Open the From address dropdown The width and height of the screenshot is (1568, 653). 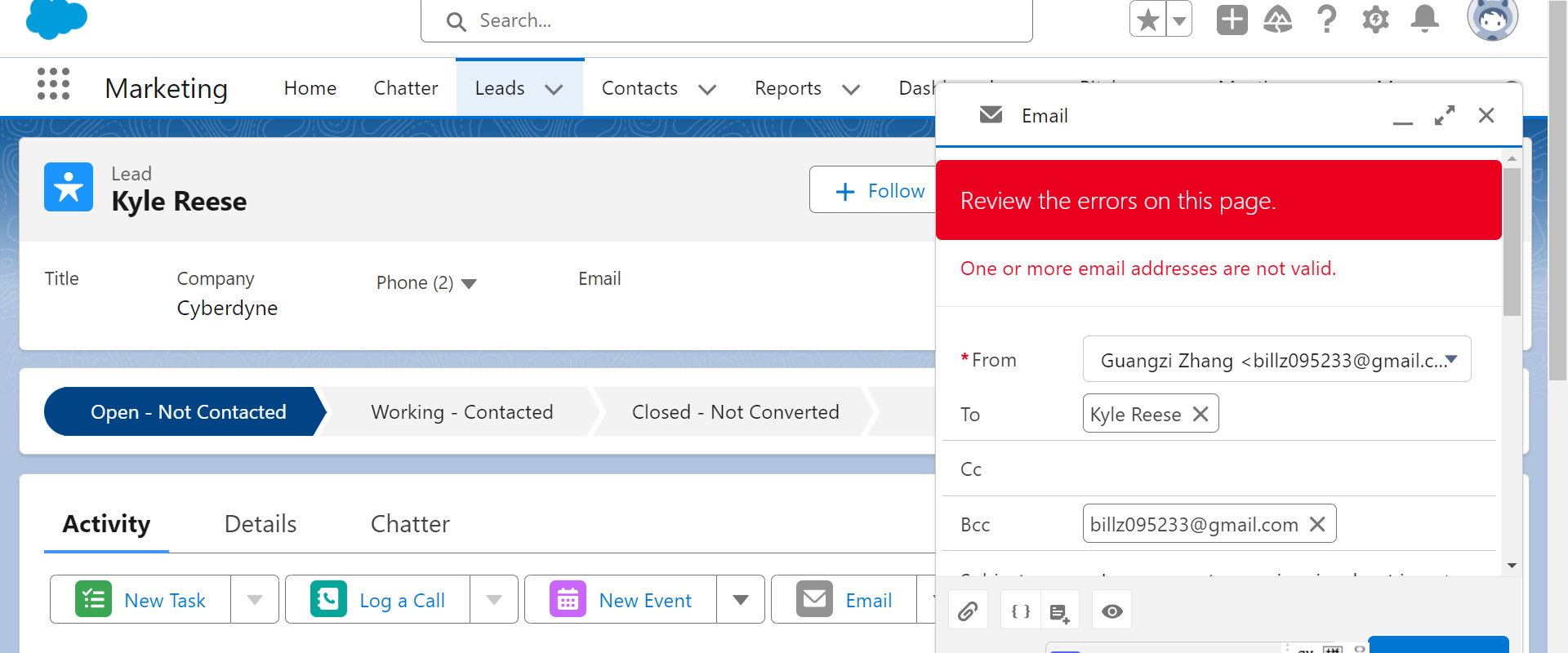[x=1276, y=359]
